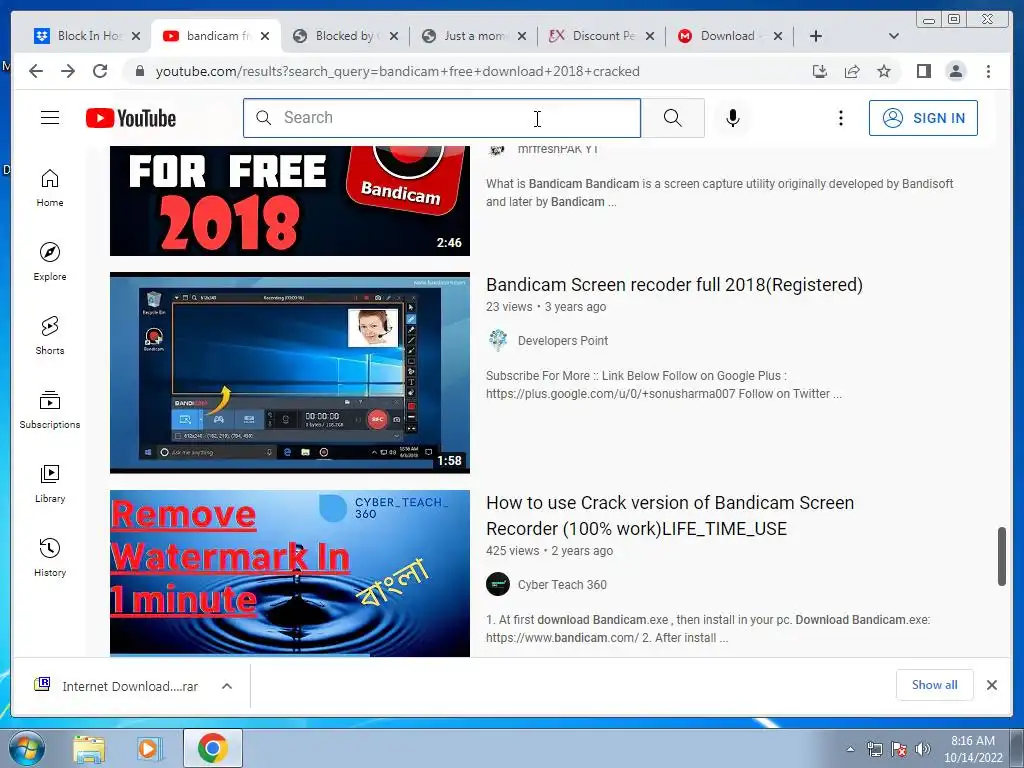The image size is (1024, 768).
Task: Click the Chrome taskbar icon
Action: [x=212, y=749]
